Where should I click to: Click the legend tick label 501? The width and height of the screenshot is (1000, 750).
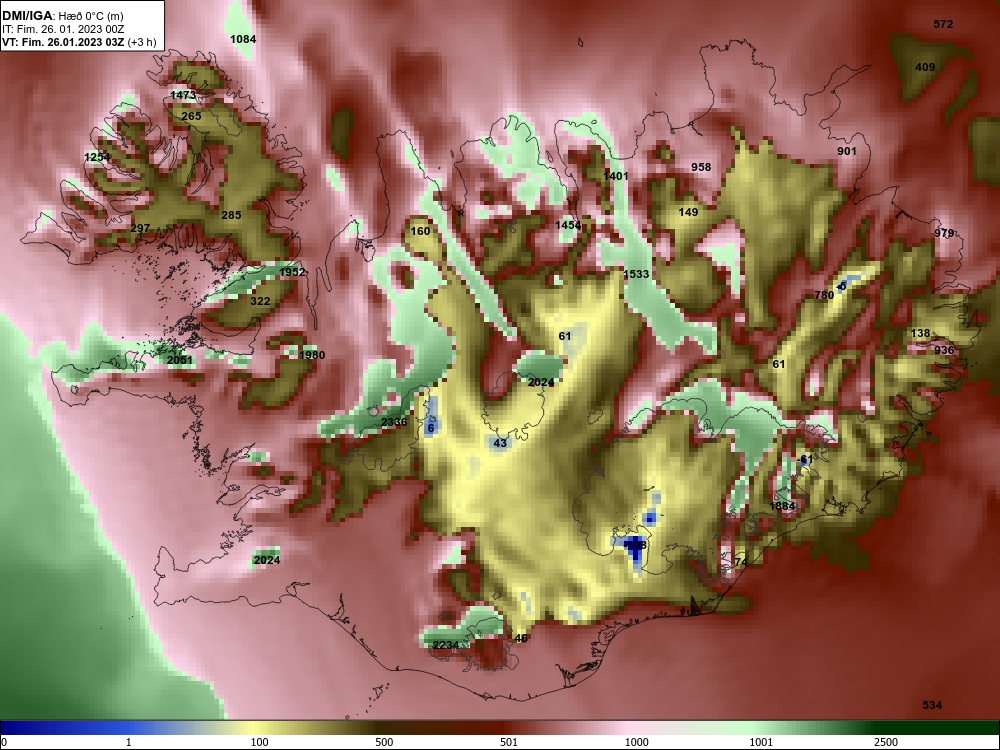point(509,742)
